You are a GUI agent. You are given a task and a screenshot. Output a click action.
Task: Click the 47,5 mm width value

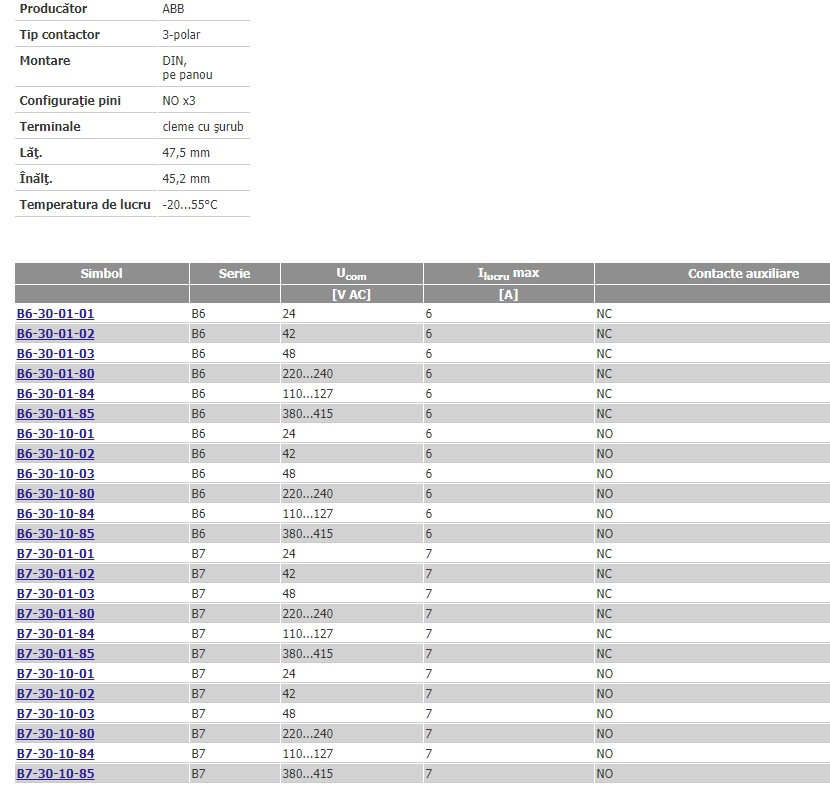(x=186, y=152)
